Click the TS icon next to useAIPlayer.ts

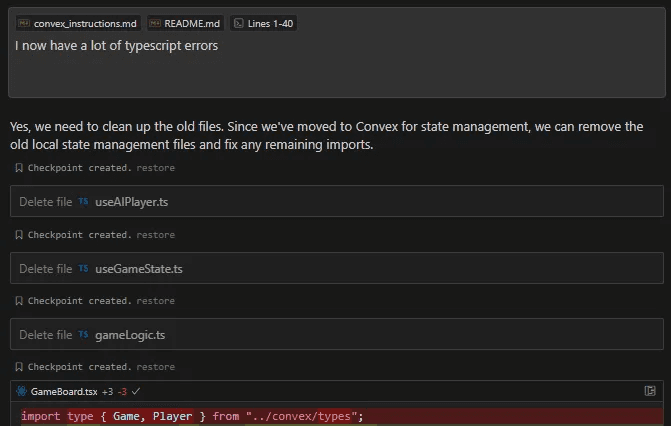84,202
